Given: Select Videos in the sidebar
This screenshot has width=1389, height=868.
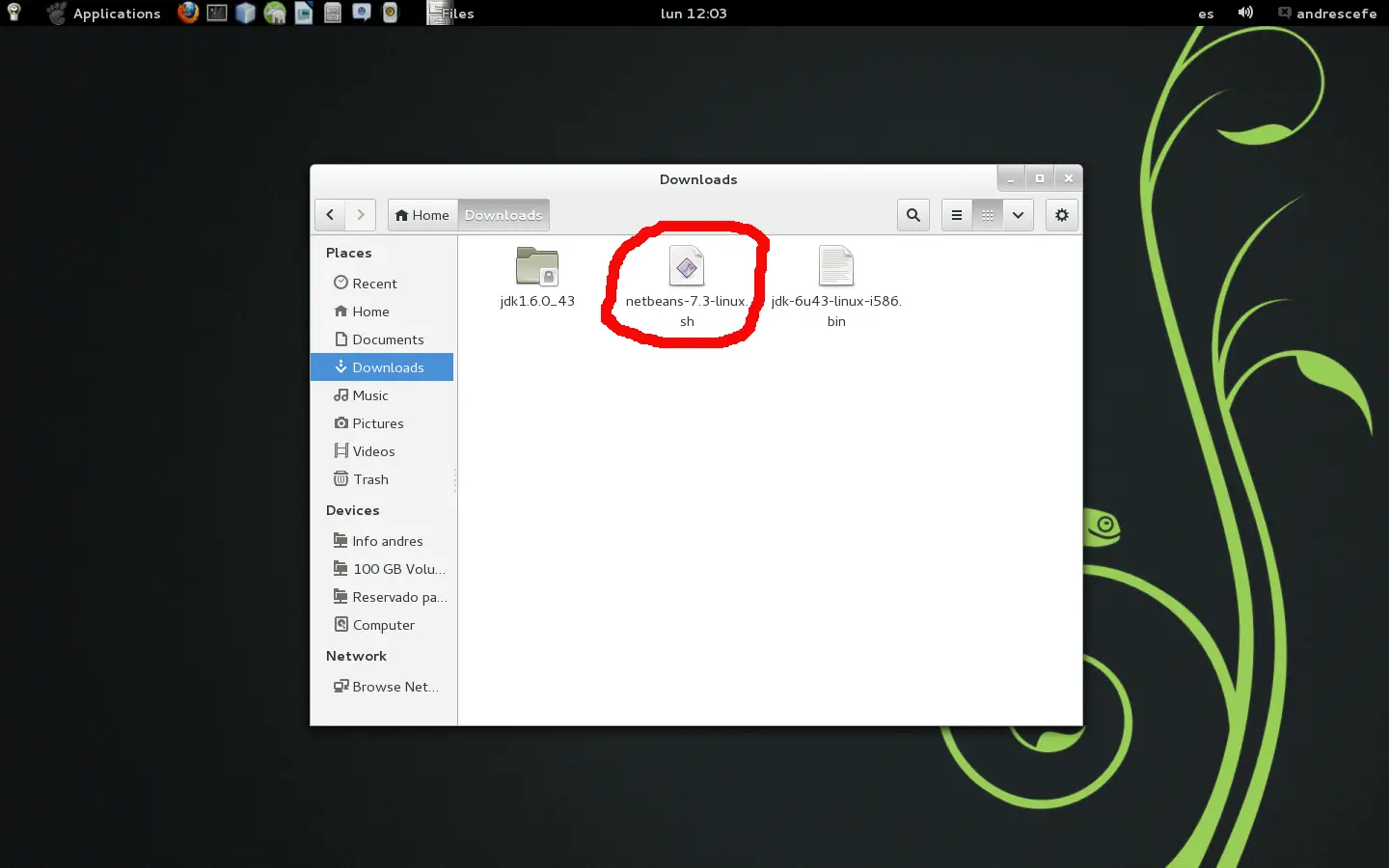Looking at the screenshot, I should click(382, 451).
